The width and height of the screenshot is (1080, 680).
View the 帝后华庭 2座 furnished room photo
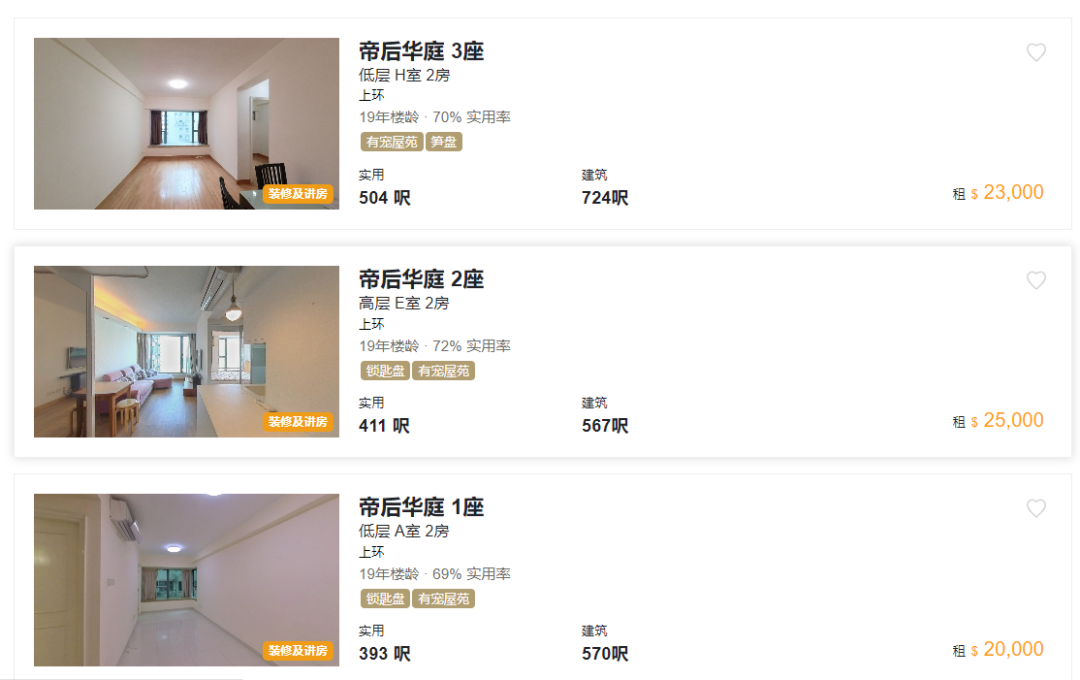coord(187,351)
